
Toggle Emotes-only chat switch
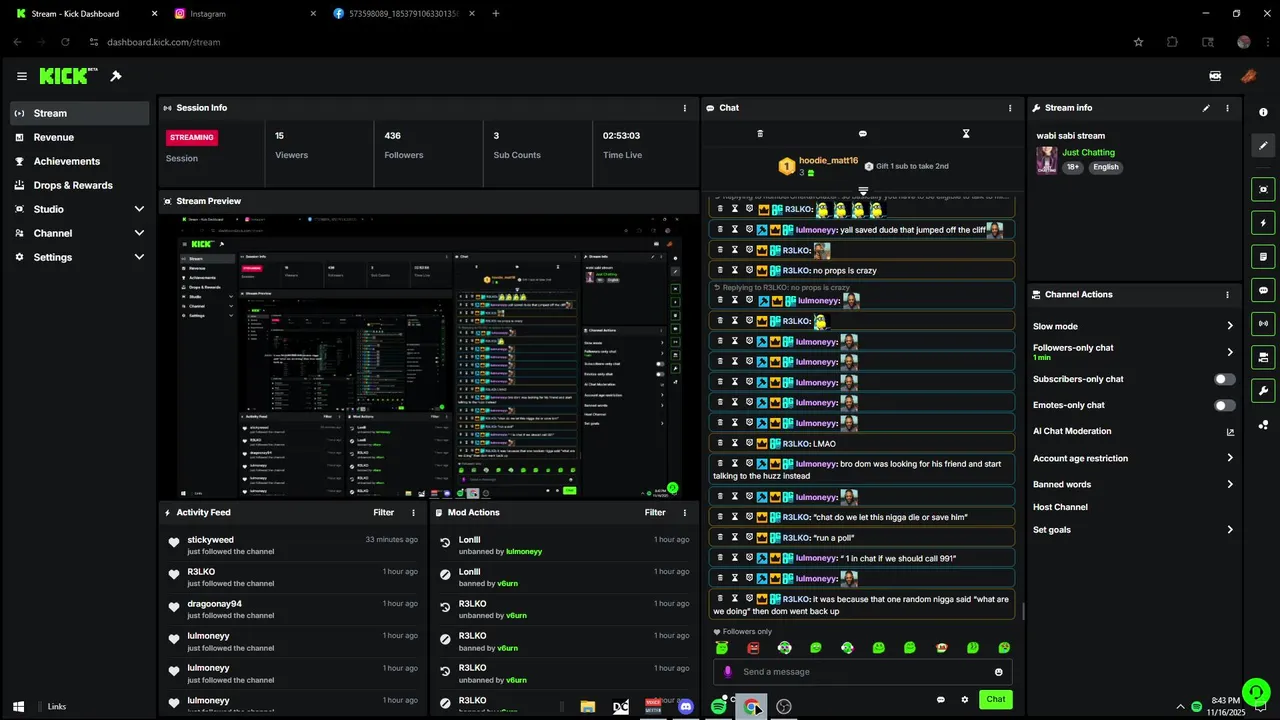click(x=1224, y=405)
